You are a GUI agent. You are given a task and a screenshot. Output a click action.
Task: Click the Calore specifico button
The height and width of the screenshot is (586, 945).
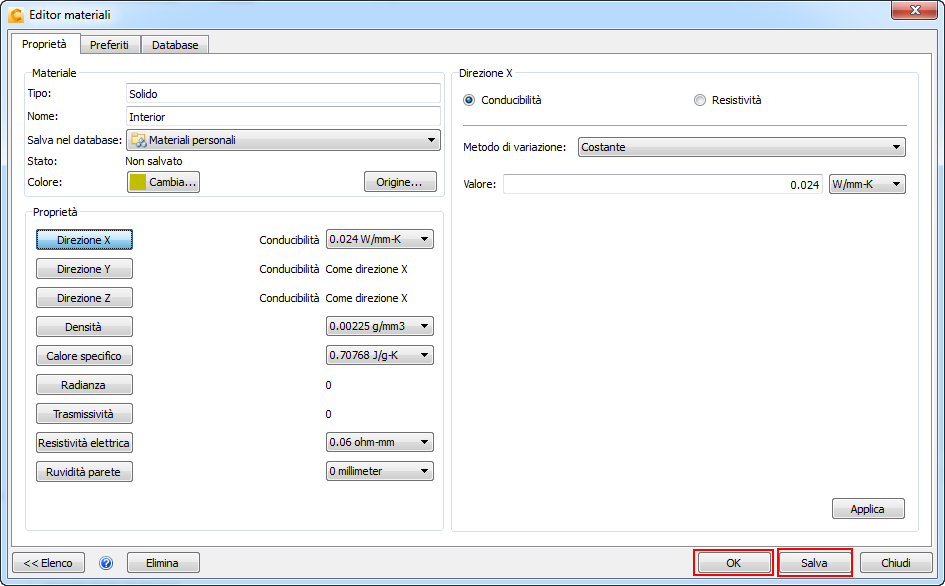coord(84,356)
